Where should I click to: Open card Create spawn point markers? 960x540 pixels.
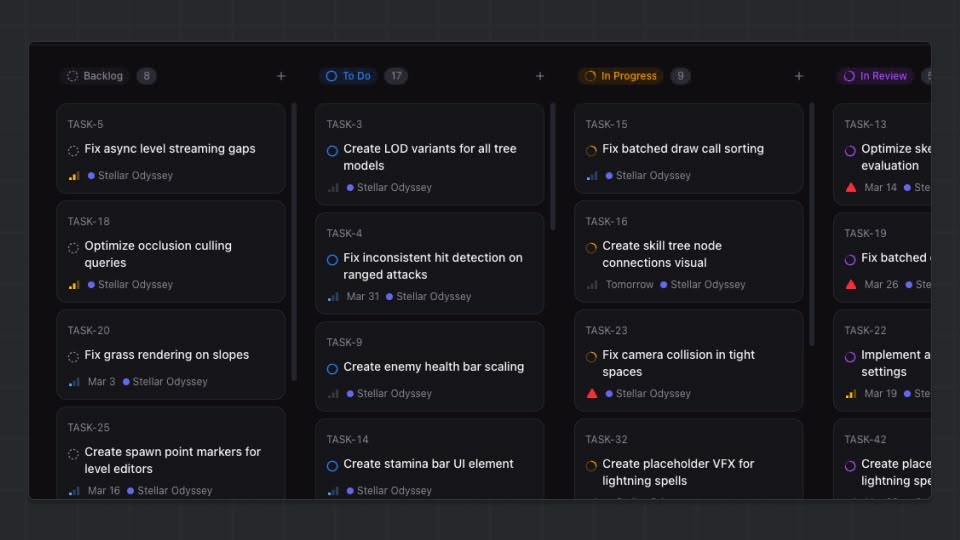click(x=171, y=453)
